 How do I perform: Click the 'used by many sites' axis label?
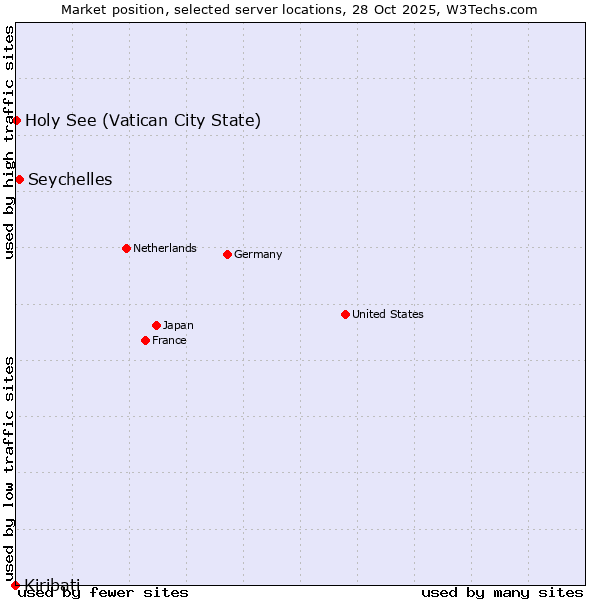pyautogui.click(x=502, y=593)
